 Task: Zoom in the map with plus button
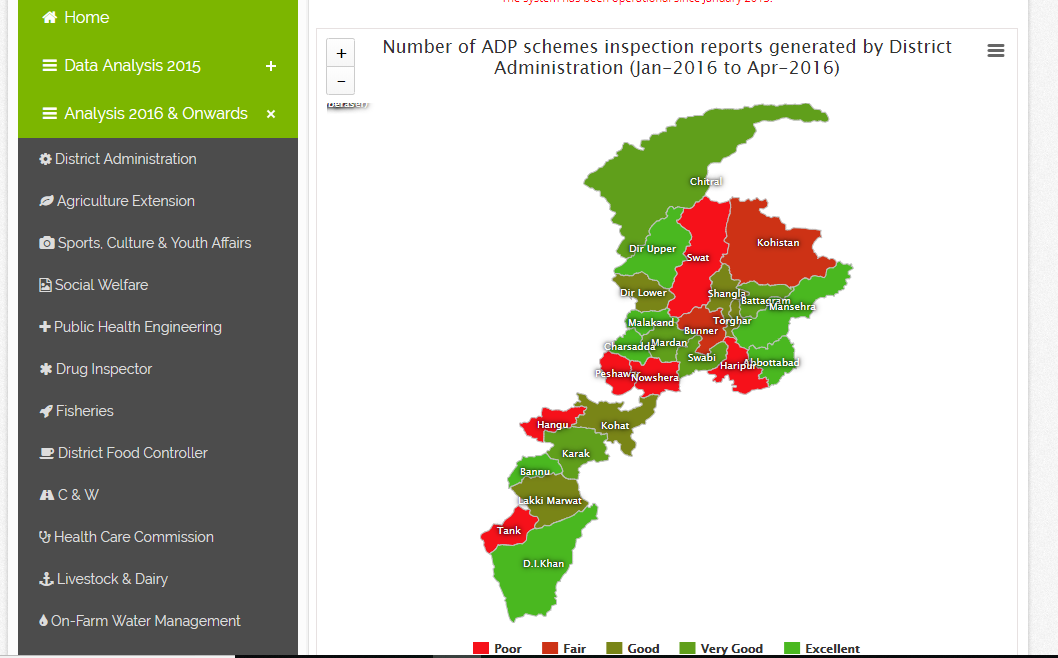(x=341, y=54)
